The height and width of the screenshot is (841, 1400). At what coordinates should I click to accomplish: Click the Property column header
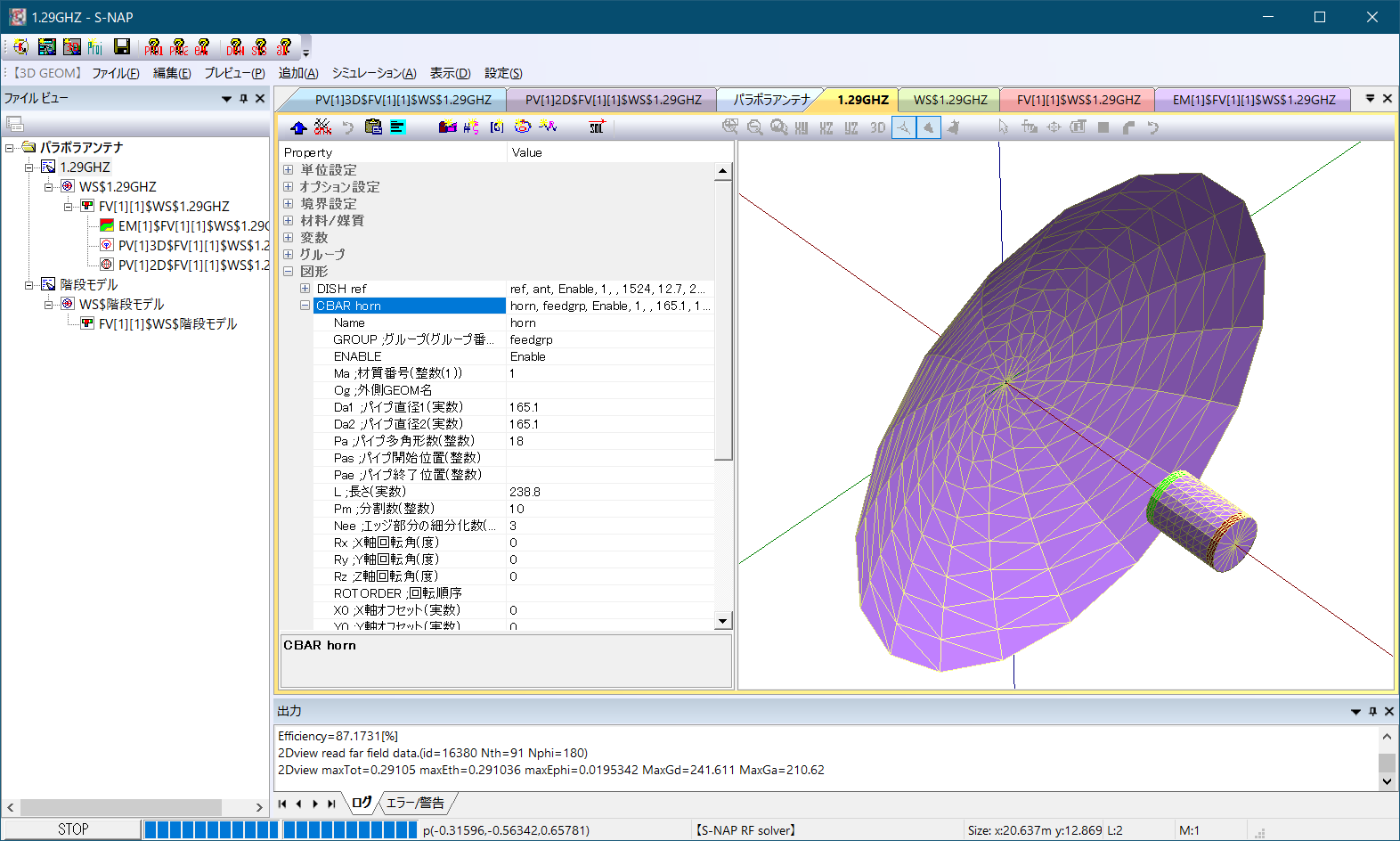(x=393, y=152)
